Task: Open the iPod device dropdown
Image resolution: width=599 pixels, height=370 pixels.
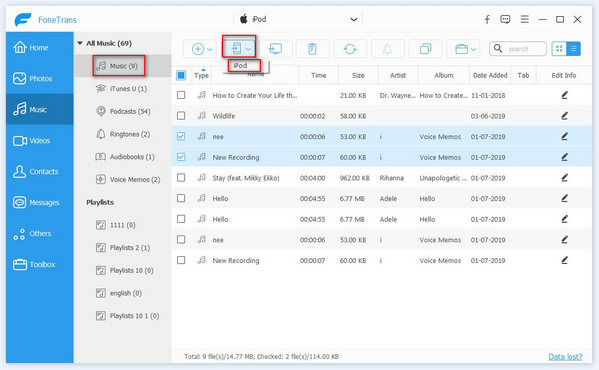Action: [354, 19]
